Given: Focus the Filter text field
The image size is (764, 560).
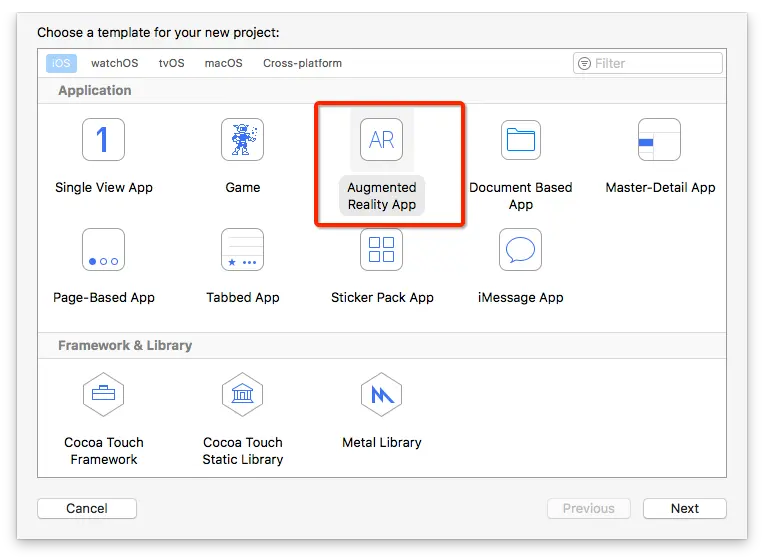Looking at the screenshot, I should 648,63.
